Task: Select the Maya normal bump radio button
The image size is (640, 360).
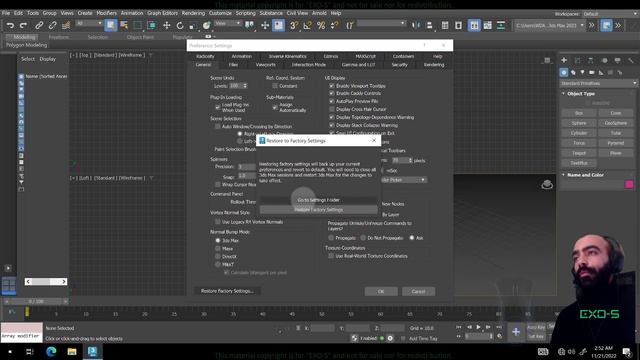Action: 218,248
